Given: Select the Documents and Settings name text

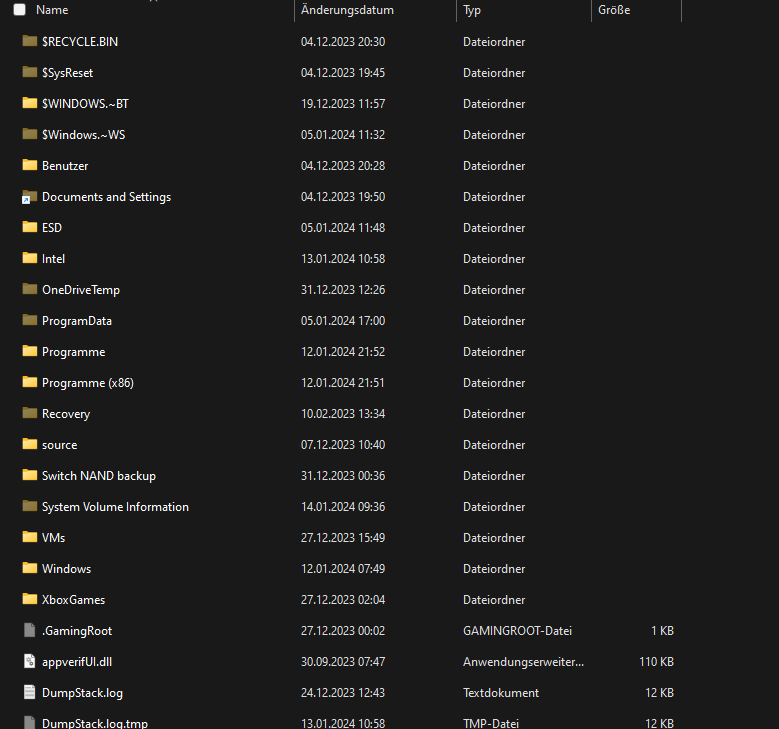Looking at the screenshot, I should 106,197.
